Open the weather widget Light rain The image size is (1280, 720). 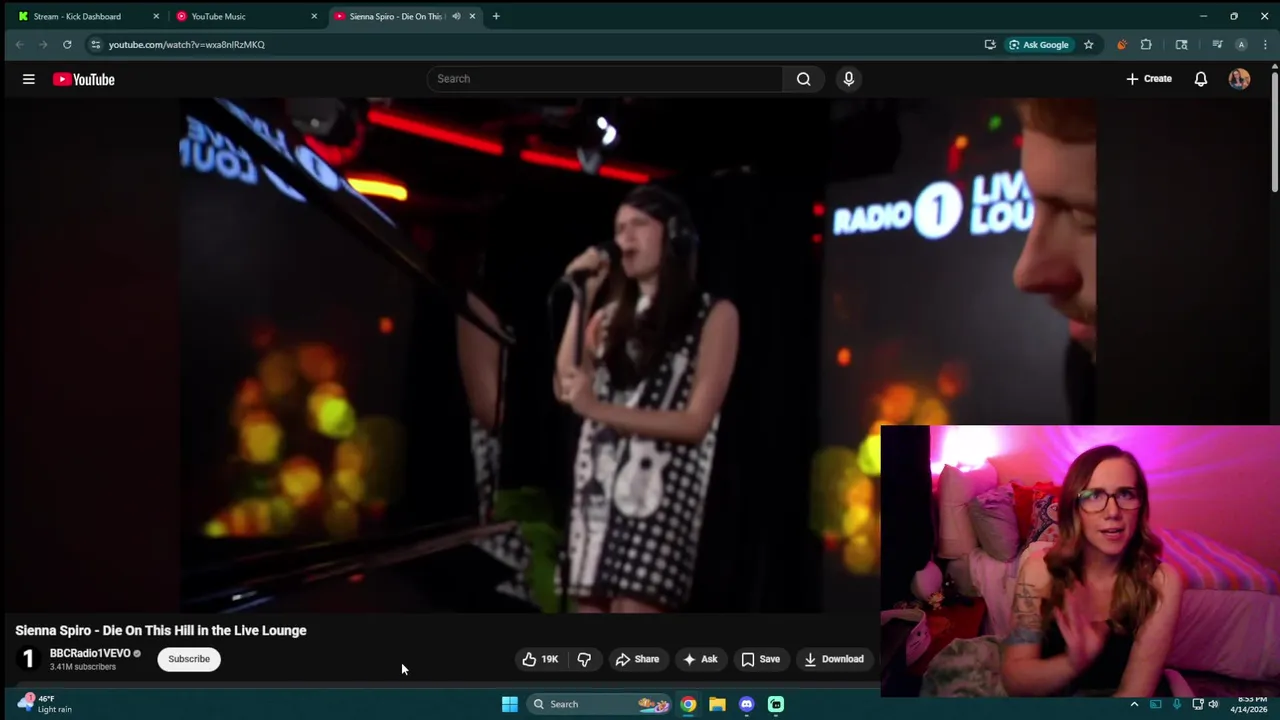tap(45, 704)
